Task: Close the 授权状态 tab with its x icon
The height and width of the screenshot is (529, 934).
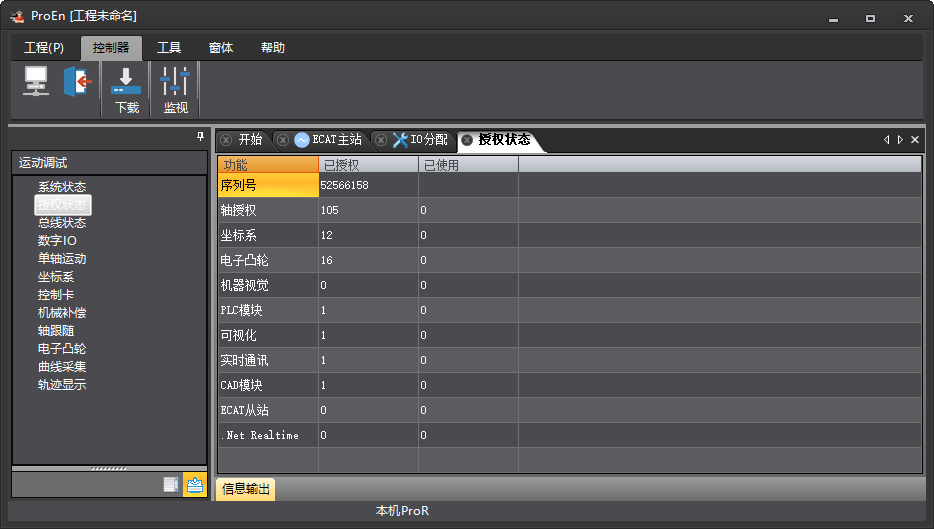Action: 467,140
